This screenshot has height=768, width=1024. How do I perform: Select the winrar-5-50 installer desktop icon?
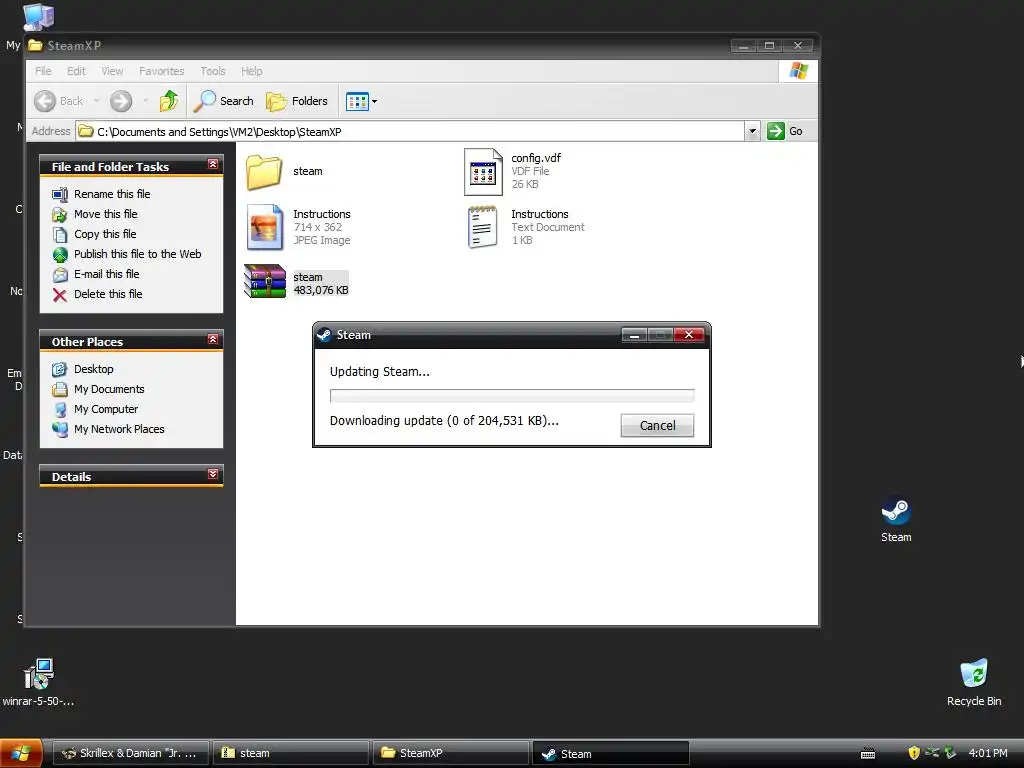coord(38,674)
